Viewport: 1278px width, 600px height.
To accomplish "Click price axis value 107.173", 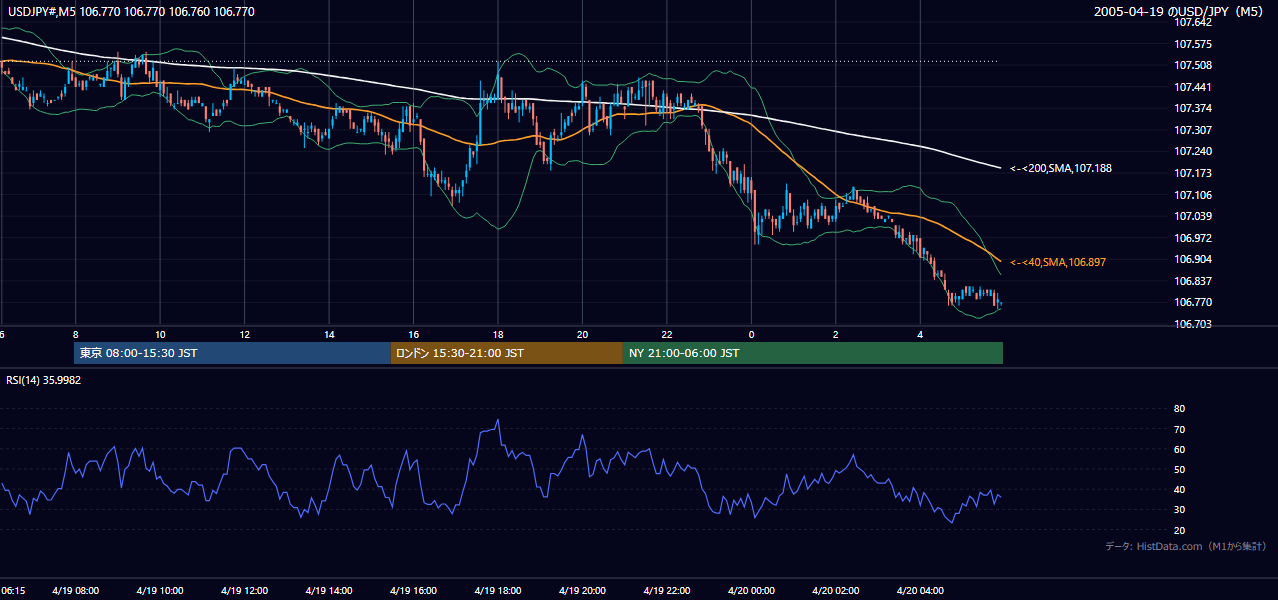I will tap(1194, 173).
